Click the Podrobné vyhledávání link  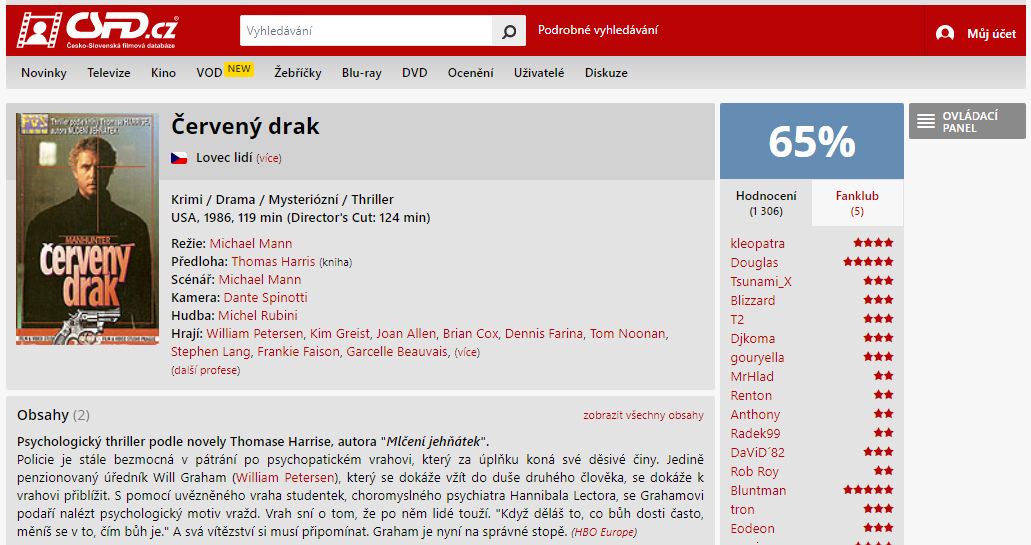(x=598, y=30)
